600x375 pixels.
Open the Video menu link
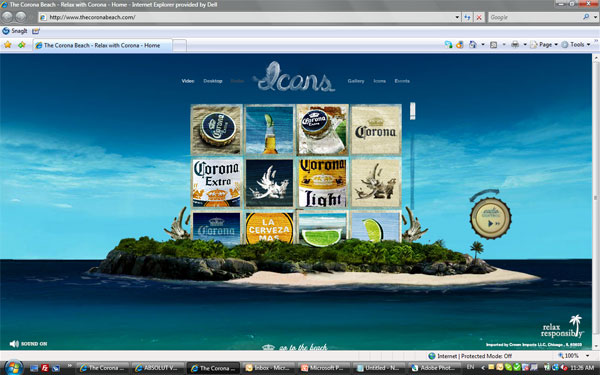188,81
